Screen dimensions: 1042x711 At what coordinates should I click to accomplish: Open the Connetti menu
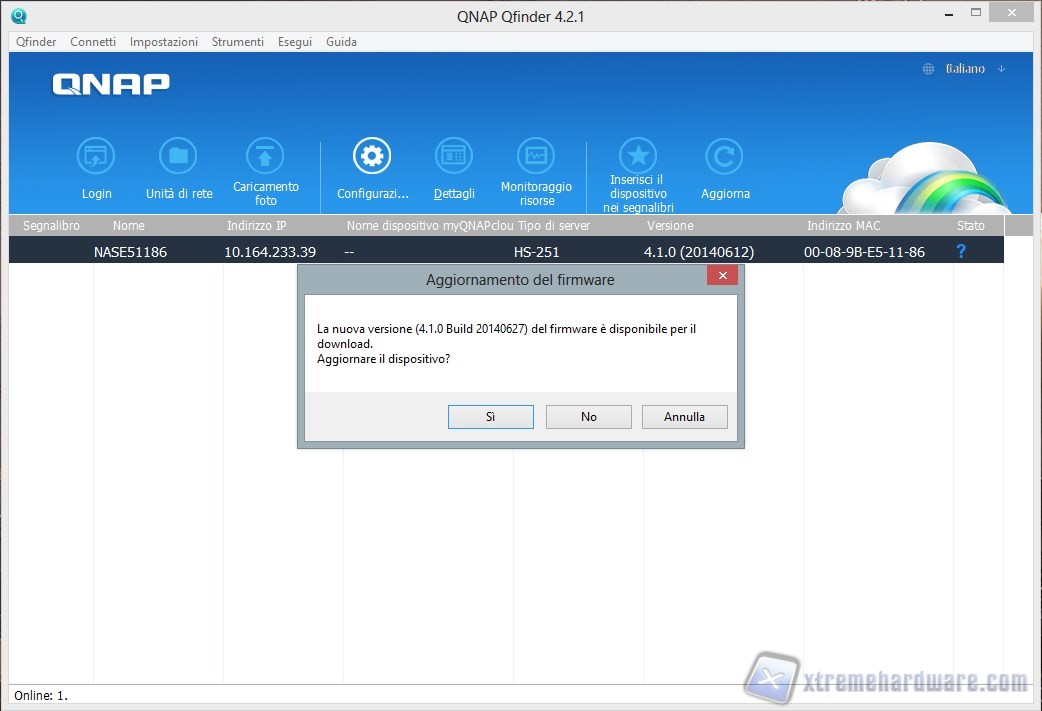pyautogui.click(x=93, y=42)
